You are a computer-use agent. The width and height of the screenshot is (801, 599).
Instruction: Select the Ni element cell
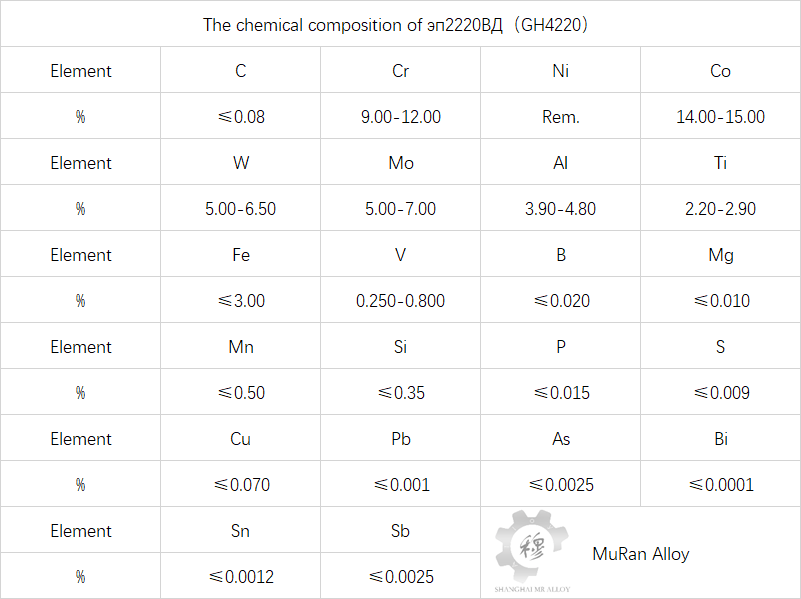pos(560,71)
